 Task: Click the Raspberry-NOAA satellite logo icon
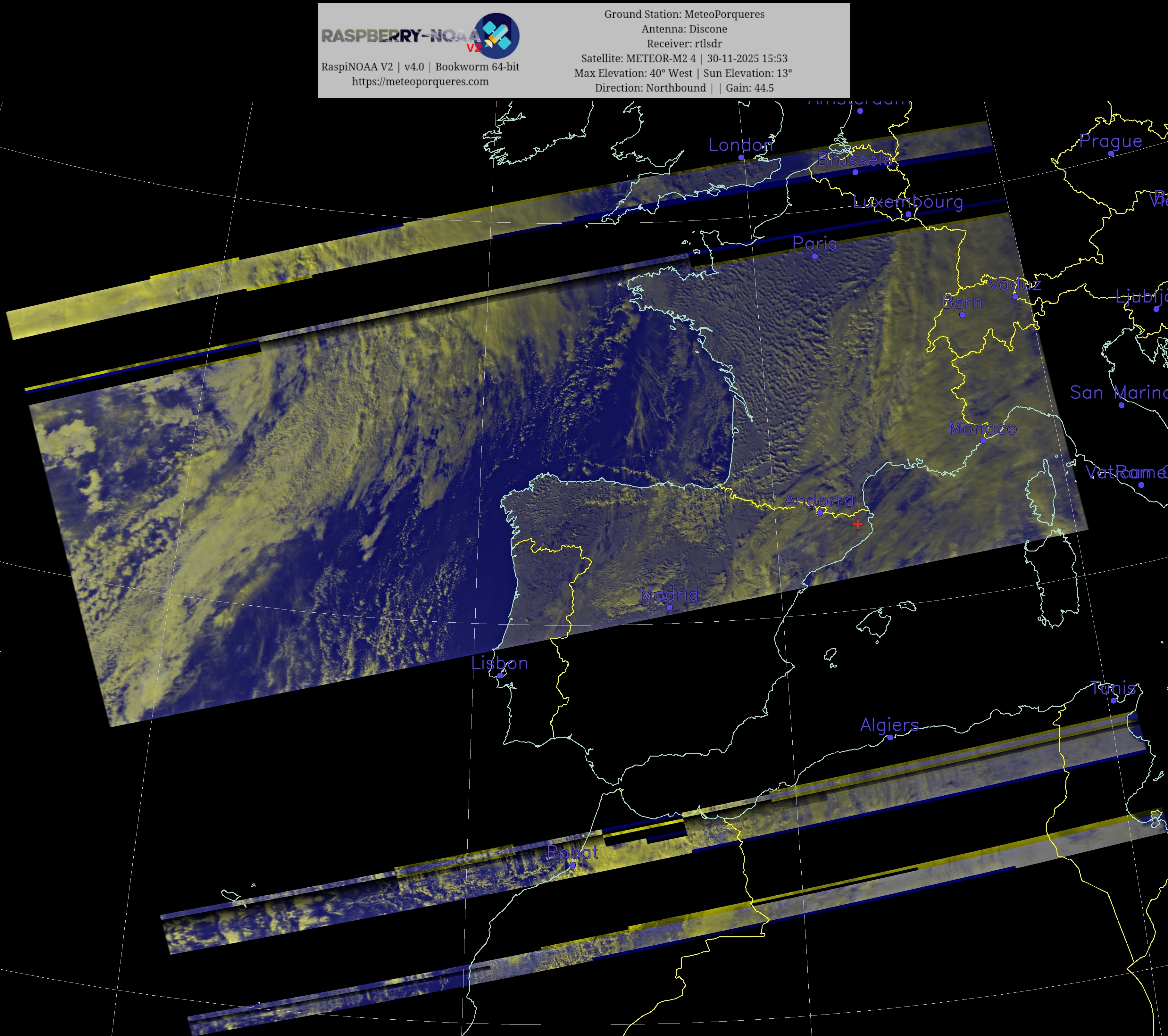pos(497,36)
